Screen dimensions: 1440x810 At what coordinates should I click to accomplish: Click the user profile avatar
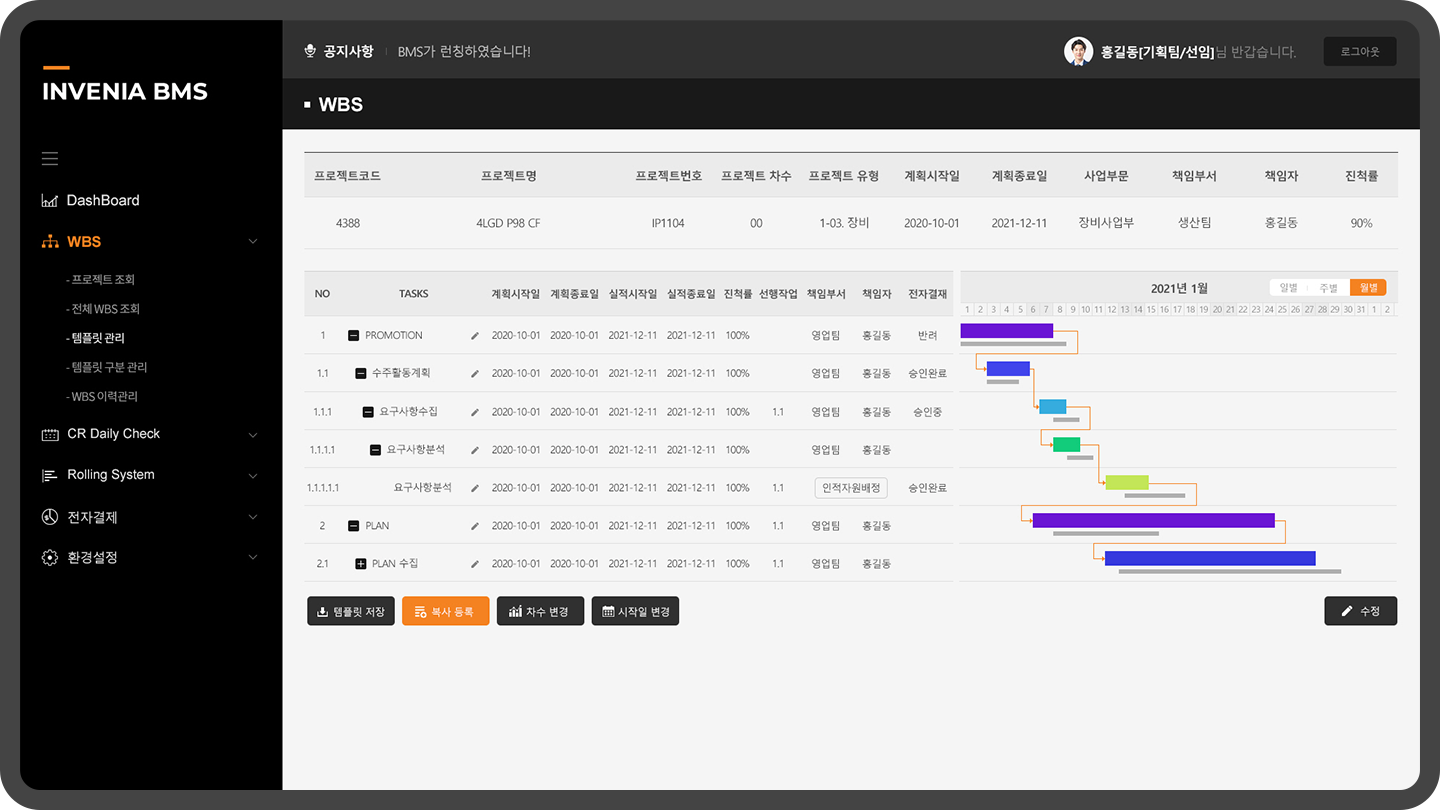point(1078,52)
